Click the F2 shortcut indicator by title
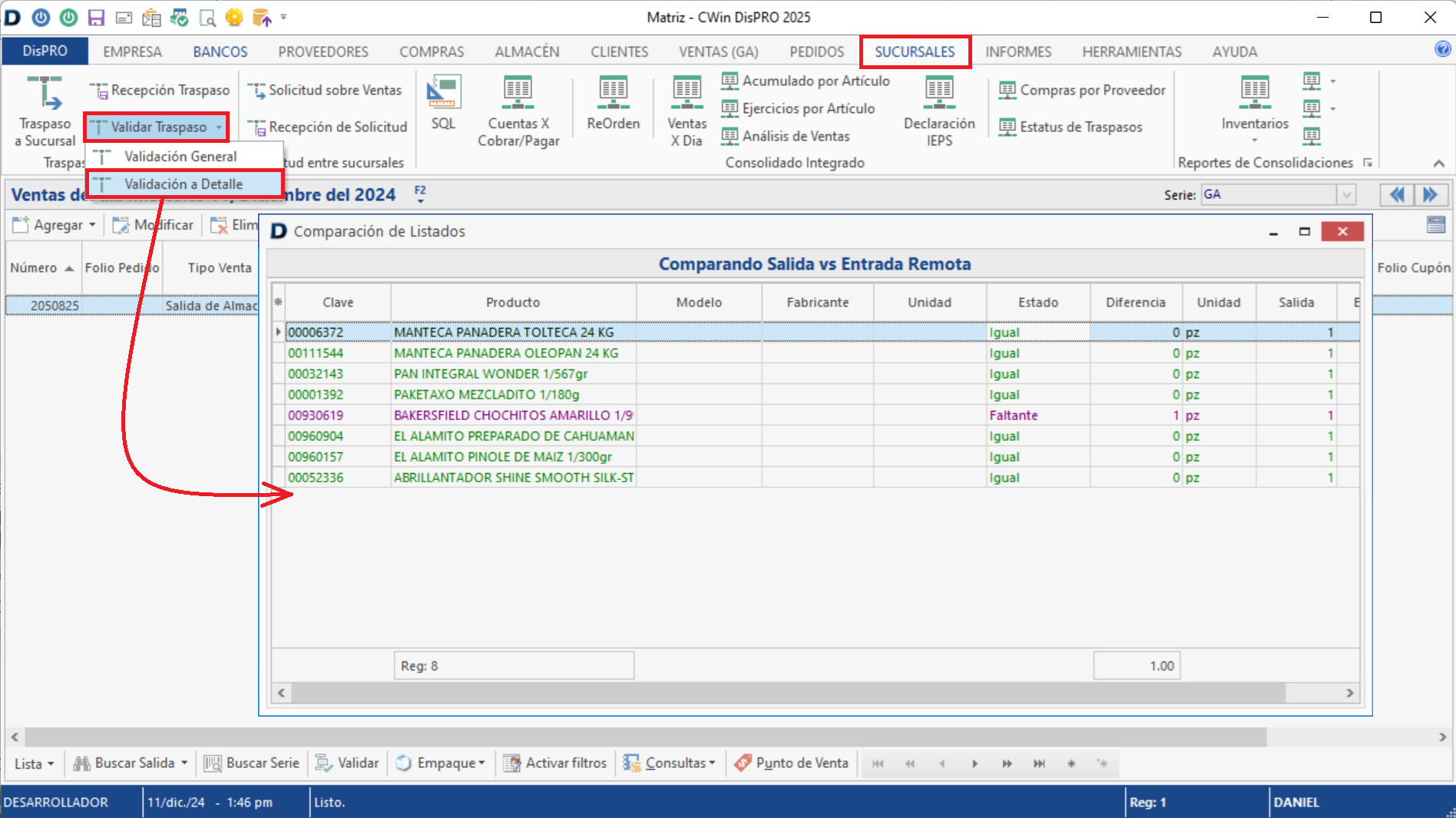Screen dimensions: 1456x818 pyautogui.click(x=420, y=194)
